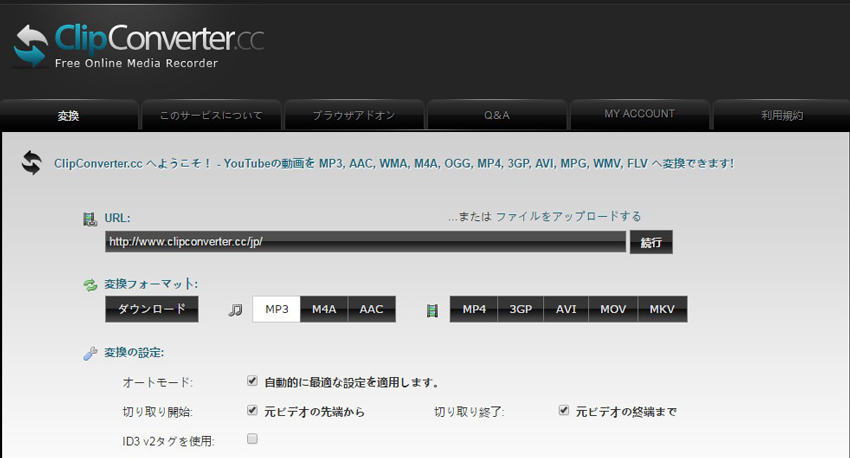Switch to the ブラウザアドオン tab

[354, 115]
